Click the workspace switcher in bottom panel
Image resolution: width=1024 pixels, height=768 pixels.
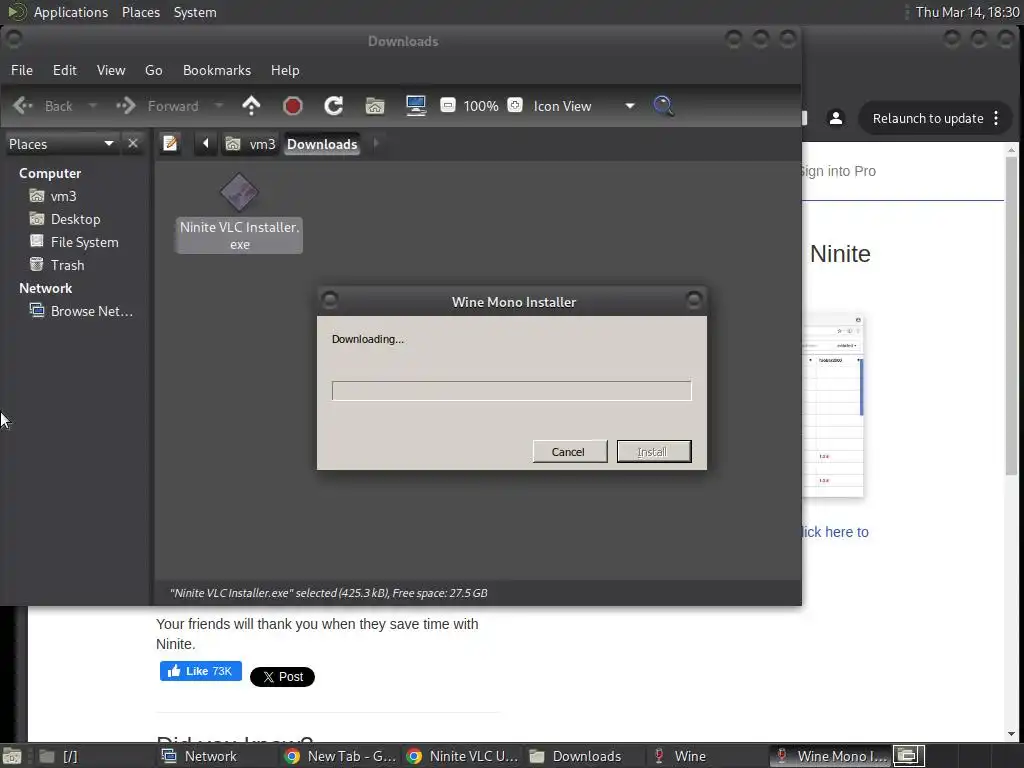pos(909,756)
